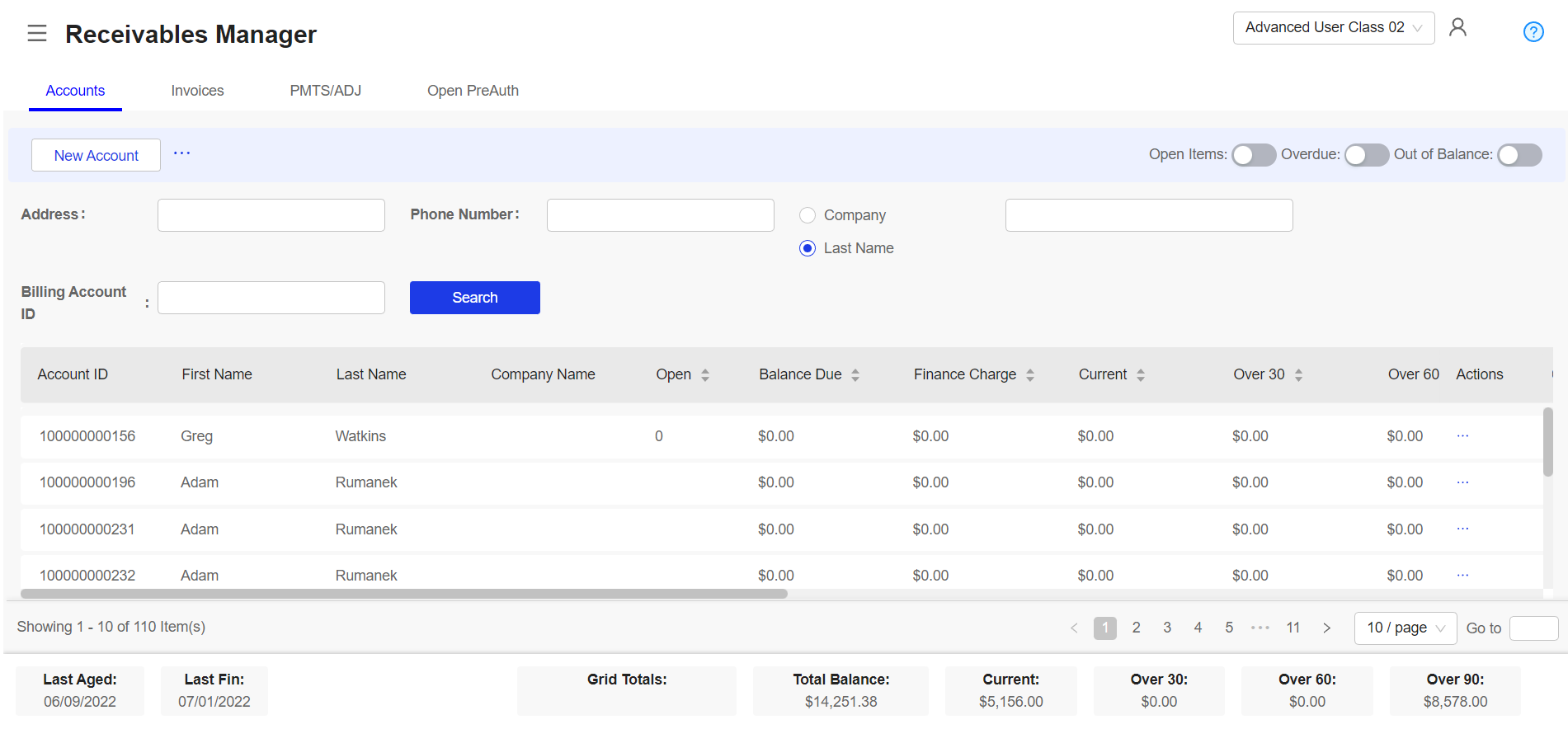The width and height of the screenshot is (1568, 729).
Task: Click the Company Name column header
Action: click(x=543, y=374)
